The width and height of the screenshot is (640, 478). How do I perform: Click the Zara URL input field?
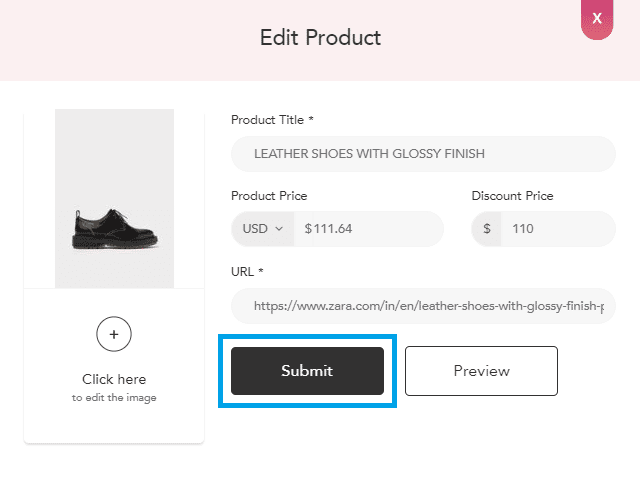[423, 305]
